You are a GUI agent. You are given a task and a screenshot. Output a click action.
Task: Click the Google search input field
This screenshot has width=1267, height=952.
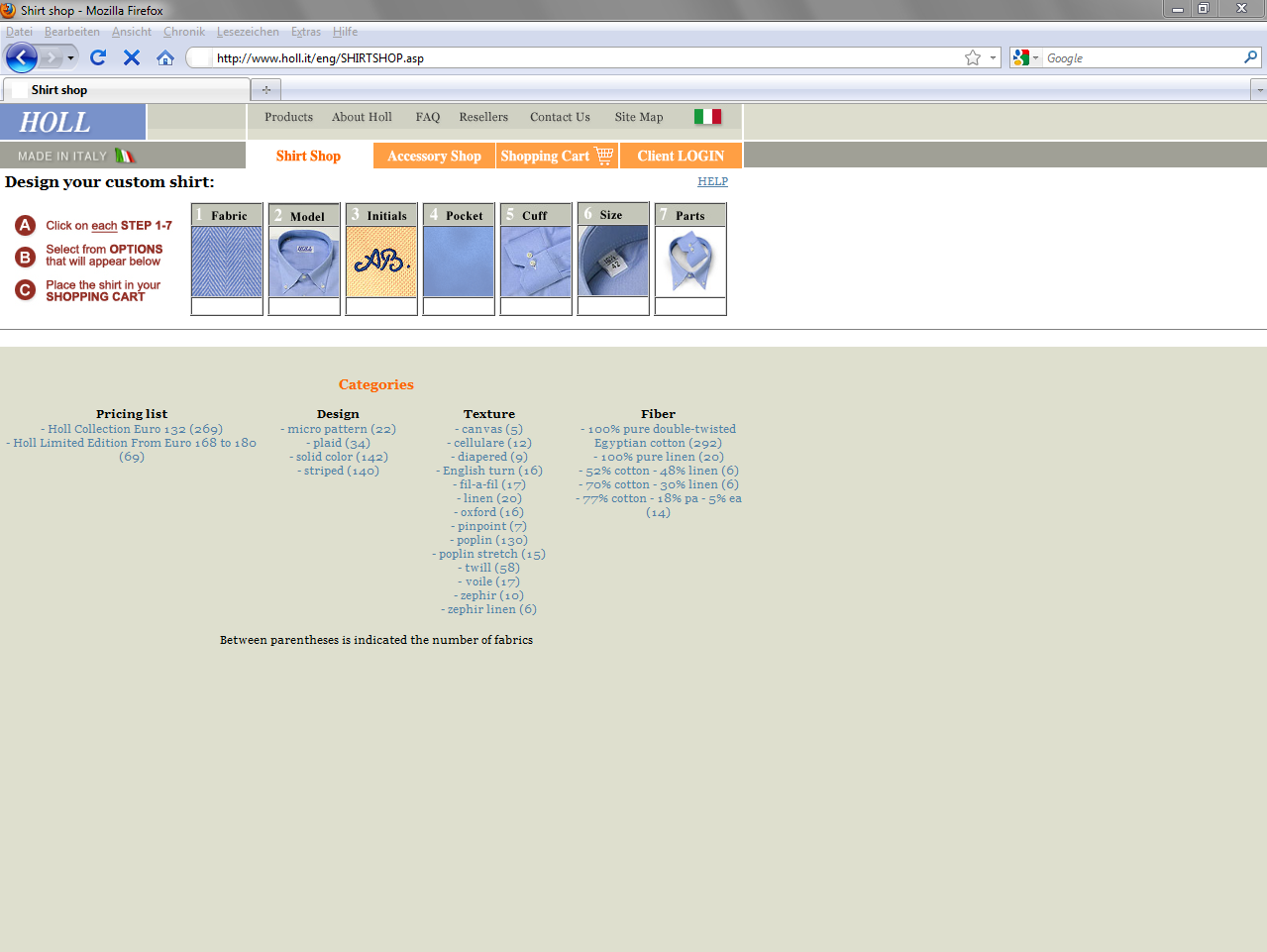1141,57
